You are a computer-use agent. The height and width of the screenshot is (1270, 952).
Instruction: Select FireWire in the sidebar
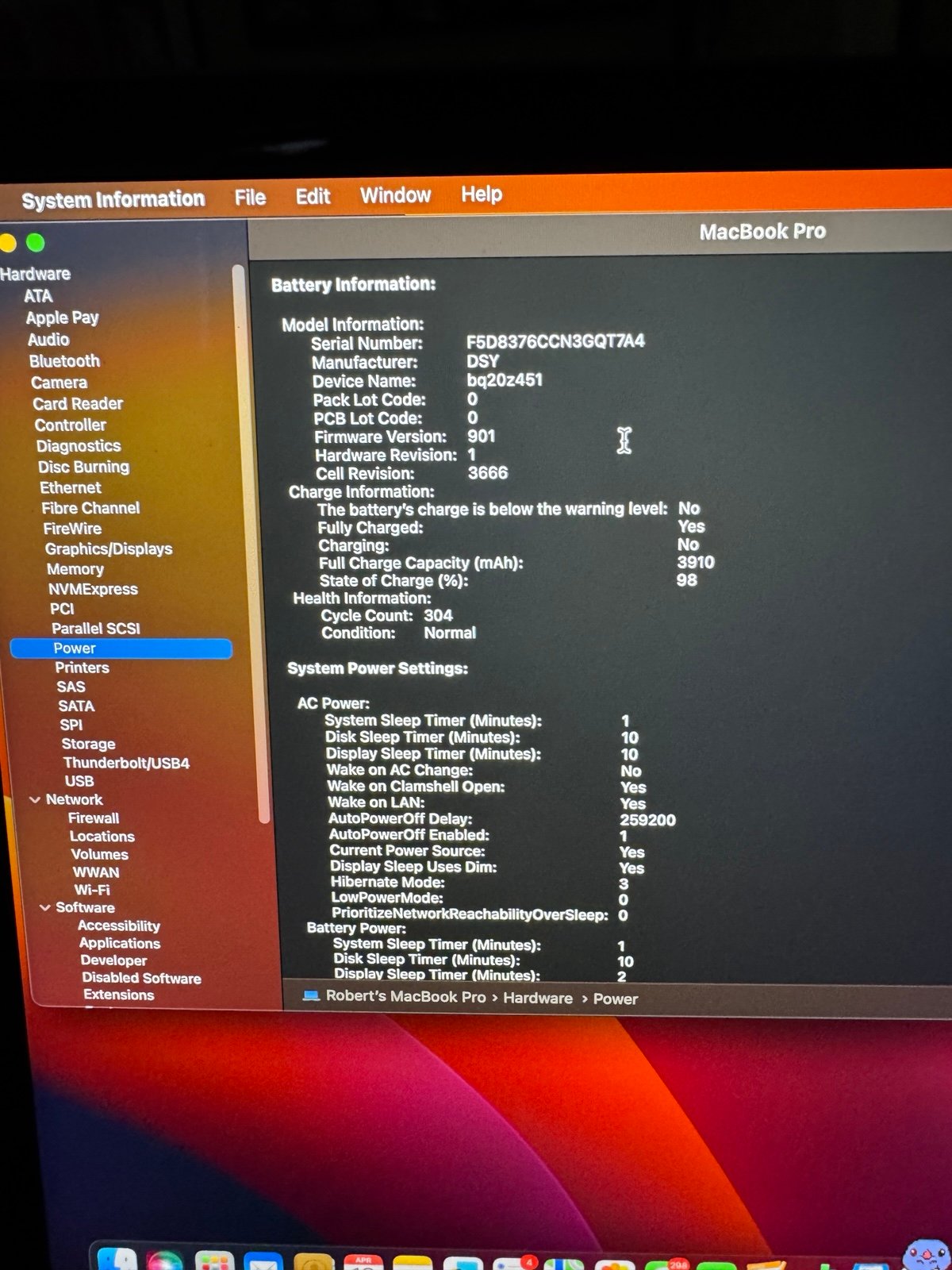72,529
